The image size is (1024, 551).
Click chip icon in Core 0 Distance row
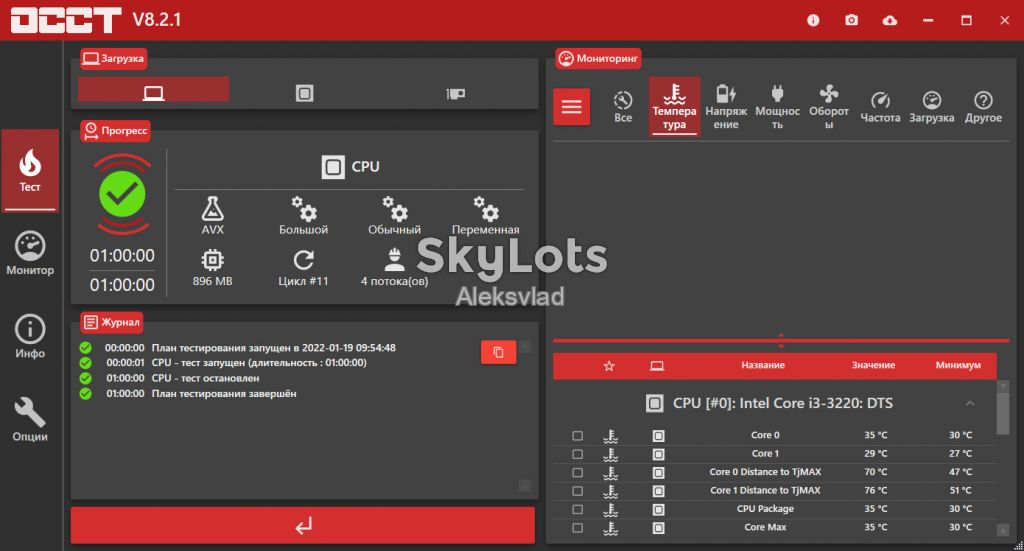658,472
